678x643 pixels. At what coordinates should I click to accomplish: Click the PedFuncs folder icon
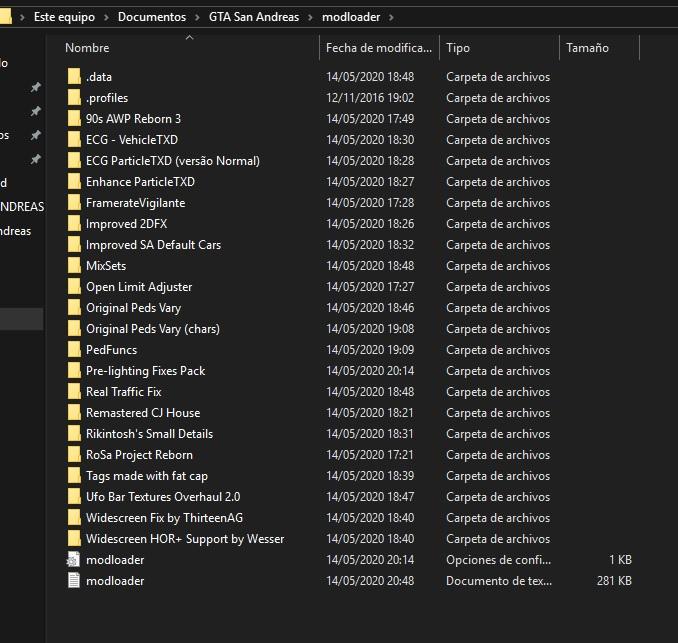[74, 349]
